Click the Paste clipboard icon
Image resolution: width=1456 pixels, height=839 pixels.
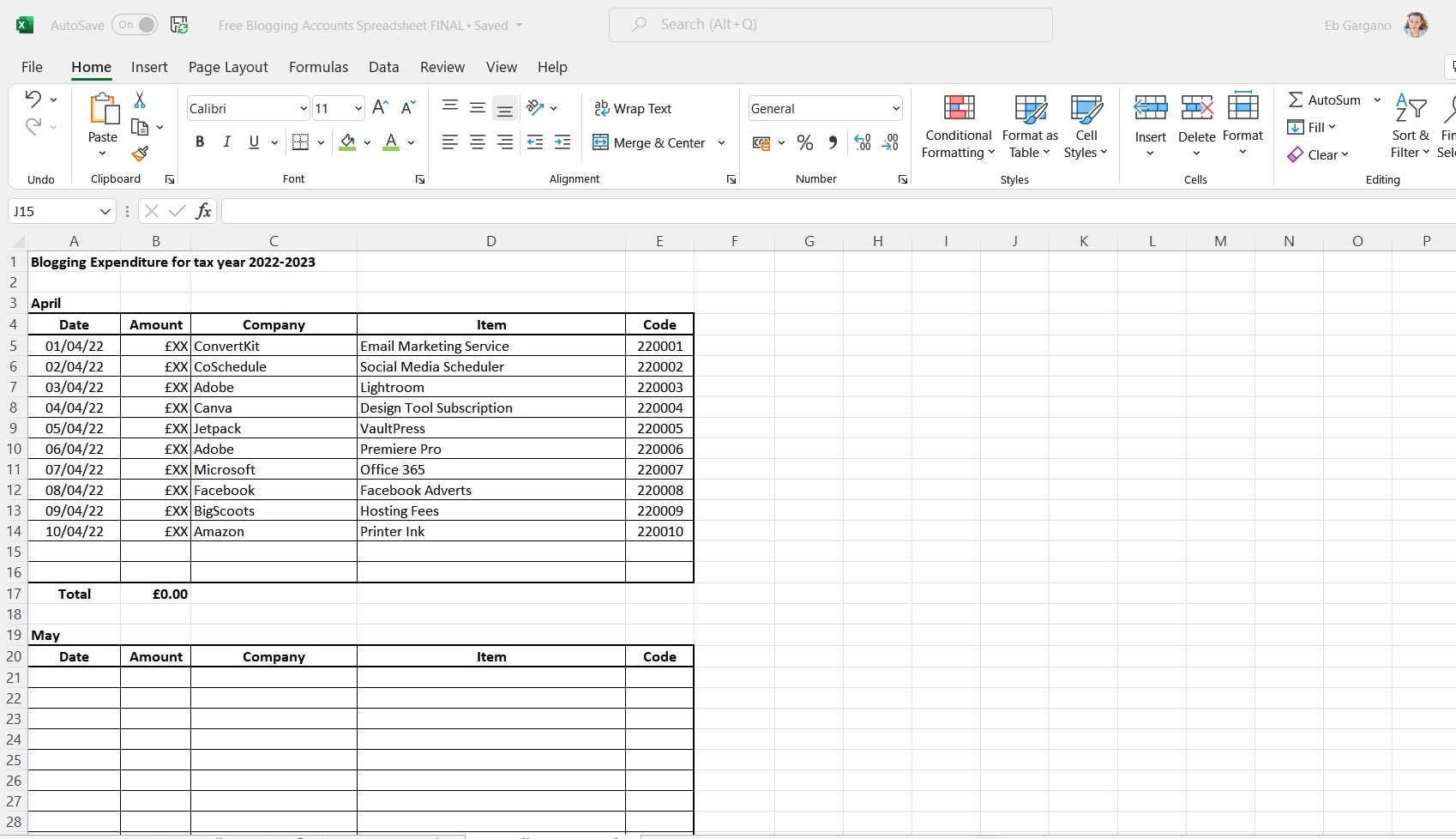click(x=103, y=110)
